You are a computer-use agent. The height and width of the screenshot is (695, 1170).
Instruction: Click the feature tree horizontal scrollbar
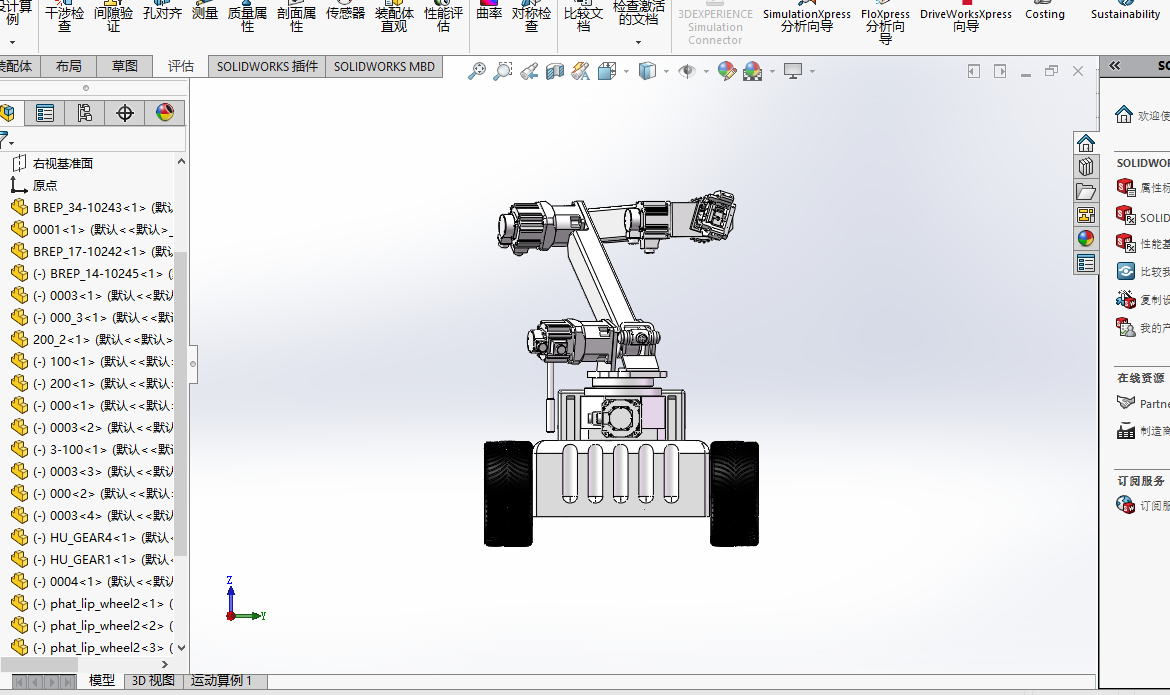click(x=39, y=664)
